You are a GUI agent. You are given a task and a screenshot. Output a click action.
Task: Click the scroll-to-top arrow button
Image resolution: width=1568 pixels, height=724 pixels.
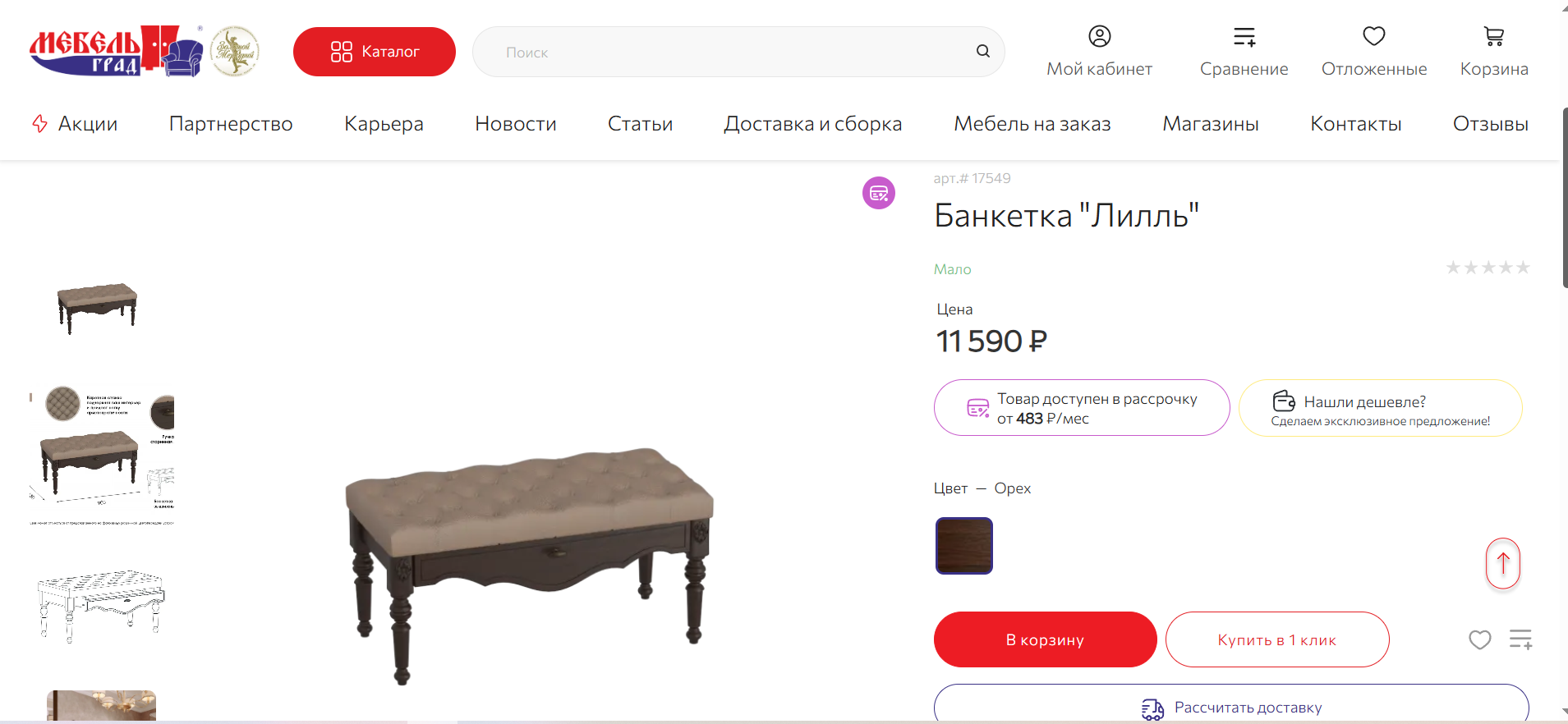(1503, 563)
